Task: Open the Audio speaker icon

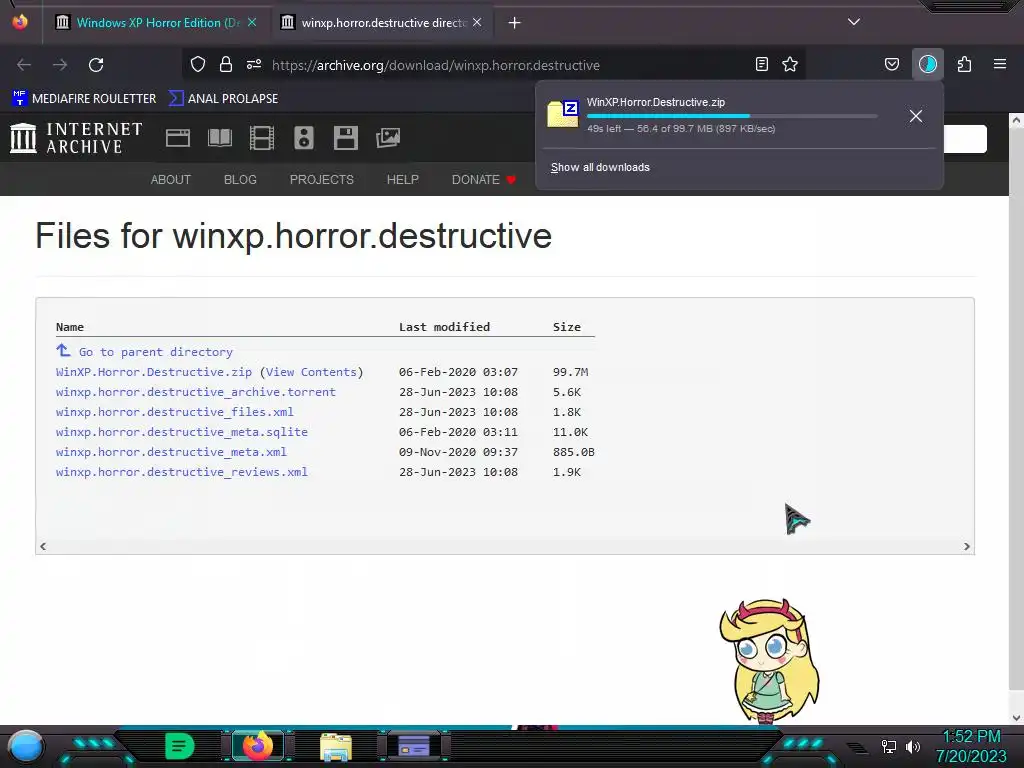Action: click(304, 138)
